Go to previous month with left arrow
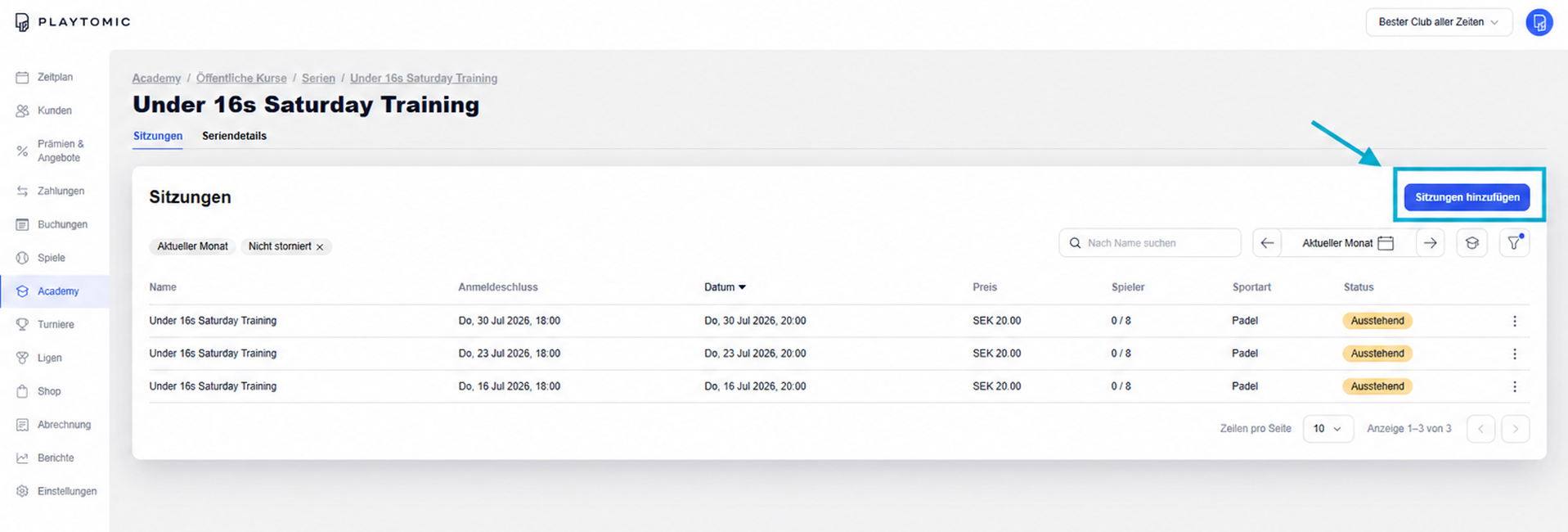The image size is (1568, 532). pyautogui.click(x=1267, y=243)
